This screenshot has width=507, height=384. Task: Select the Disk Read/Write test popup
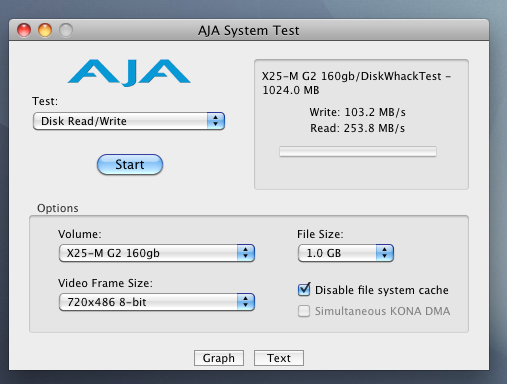click(x=129, y=121)
